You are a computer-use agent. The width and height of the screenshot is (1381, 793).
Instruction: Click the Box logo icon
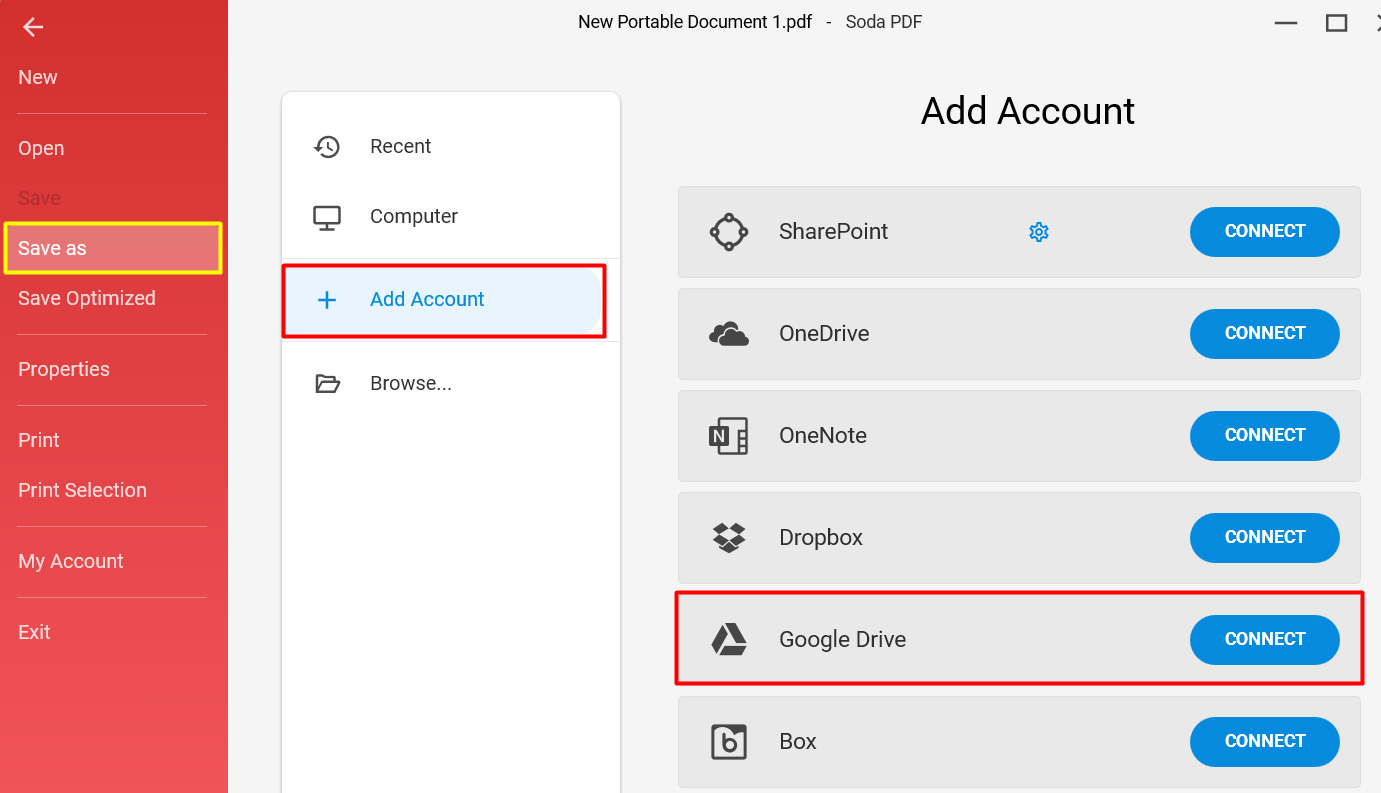point(729,742)
